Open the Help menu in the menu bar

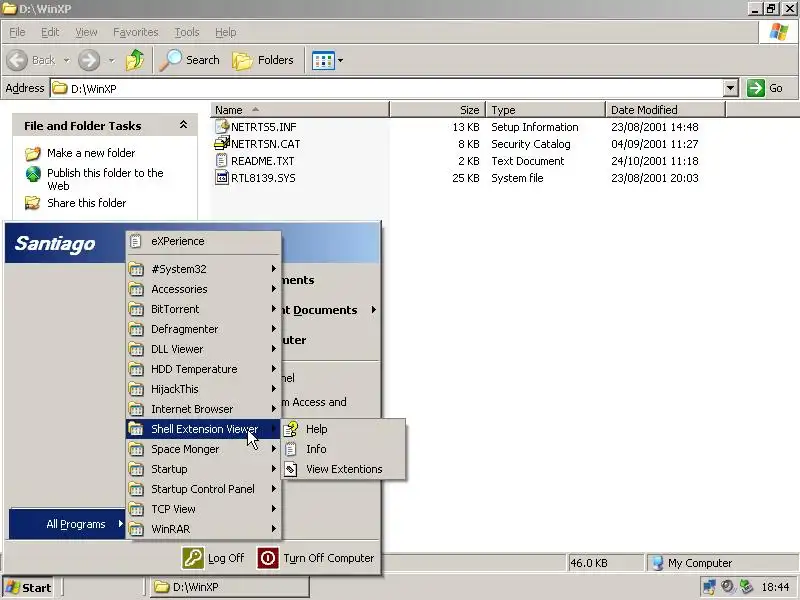pos(226,32)
